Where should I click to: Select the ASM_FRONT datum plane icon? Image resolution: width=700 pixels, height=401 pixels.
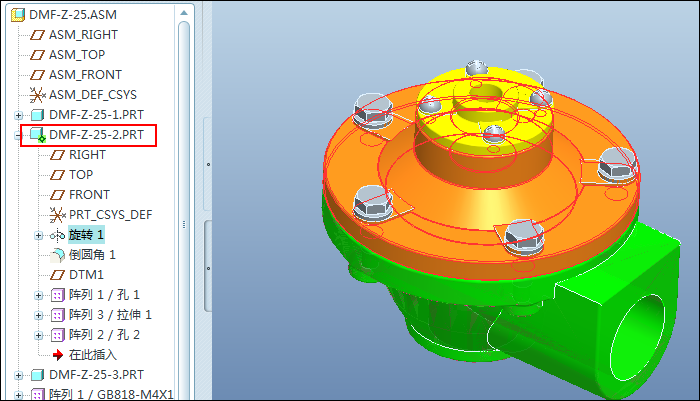pyautogui.click(x=37, y=75)
